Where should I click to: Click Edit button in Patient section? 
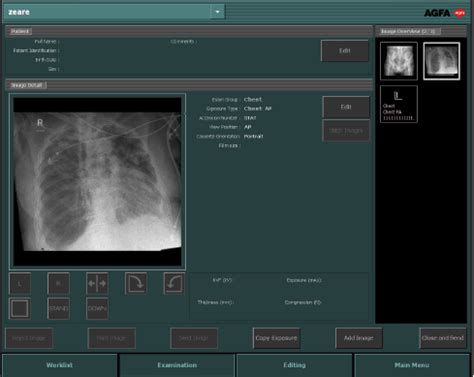pos(345,51)
